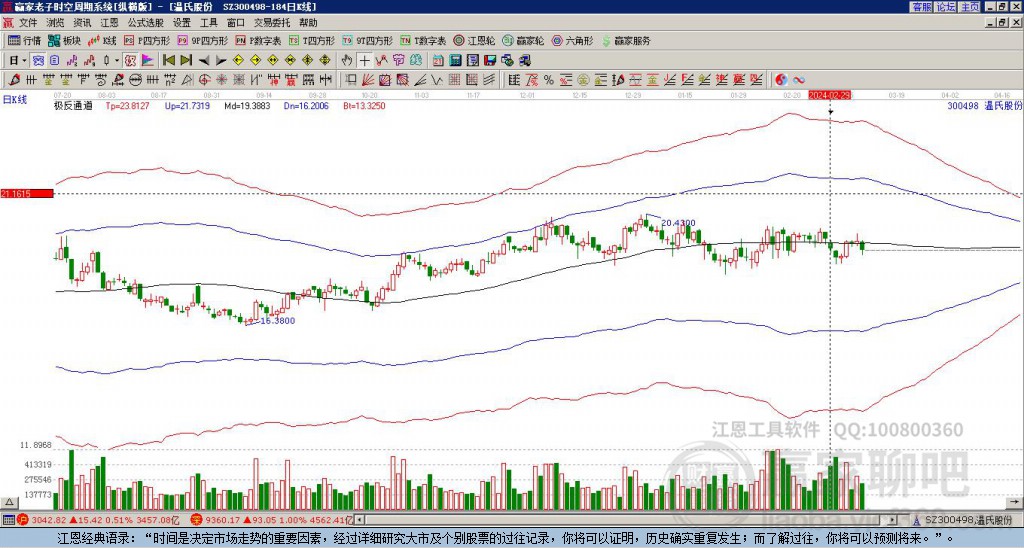Click the 极反通道 indicator name
Screen dimensions: 1024x548
pyautogui.click(x=73, y=105)
